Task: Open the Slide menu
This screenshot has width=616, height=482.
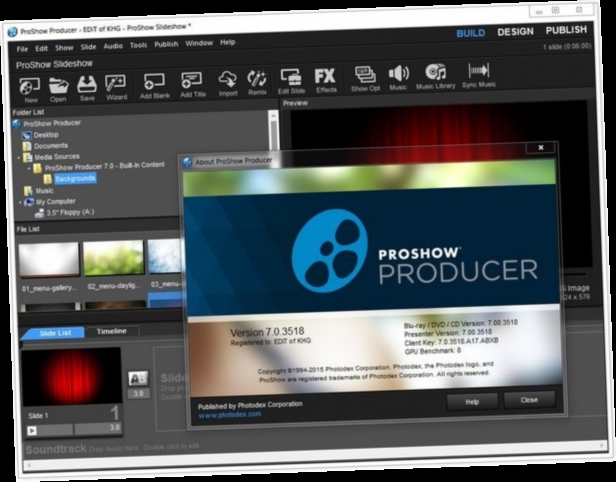Action: tap(88, 47)
